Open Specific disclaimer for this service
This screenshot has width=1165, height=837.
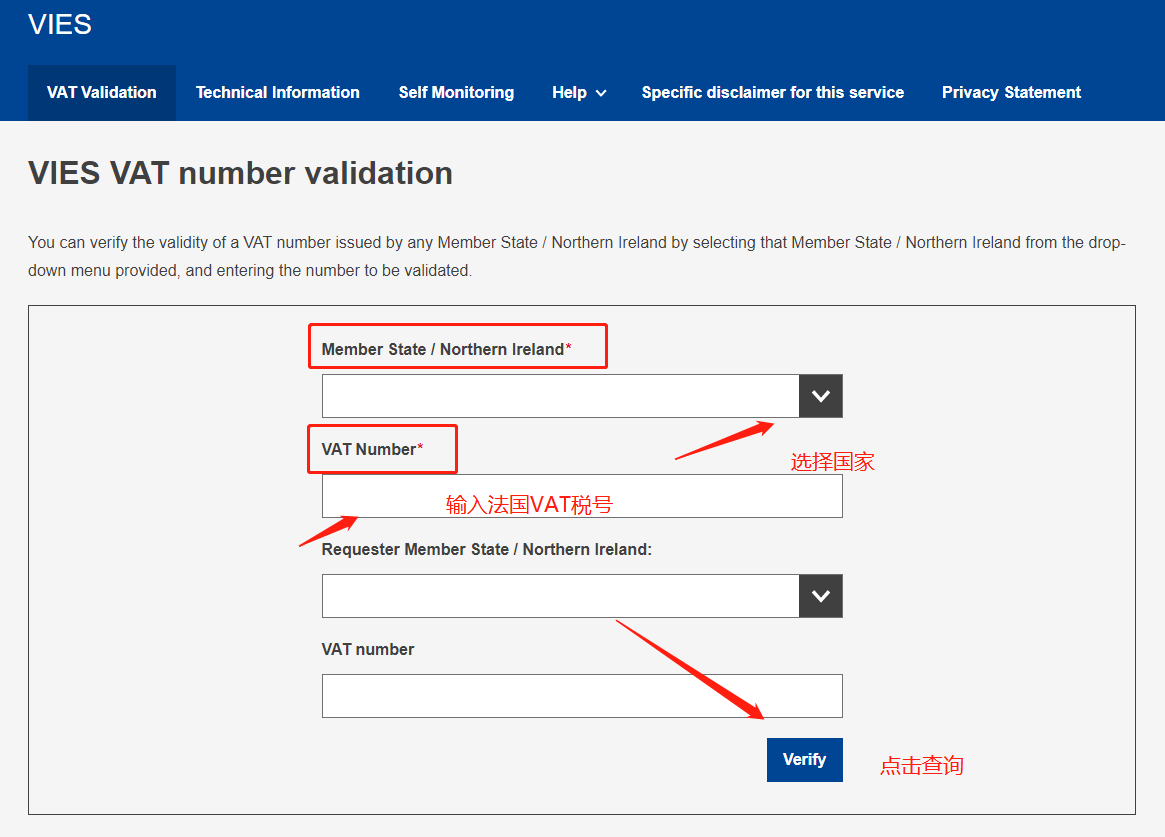coord(772,92)
